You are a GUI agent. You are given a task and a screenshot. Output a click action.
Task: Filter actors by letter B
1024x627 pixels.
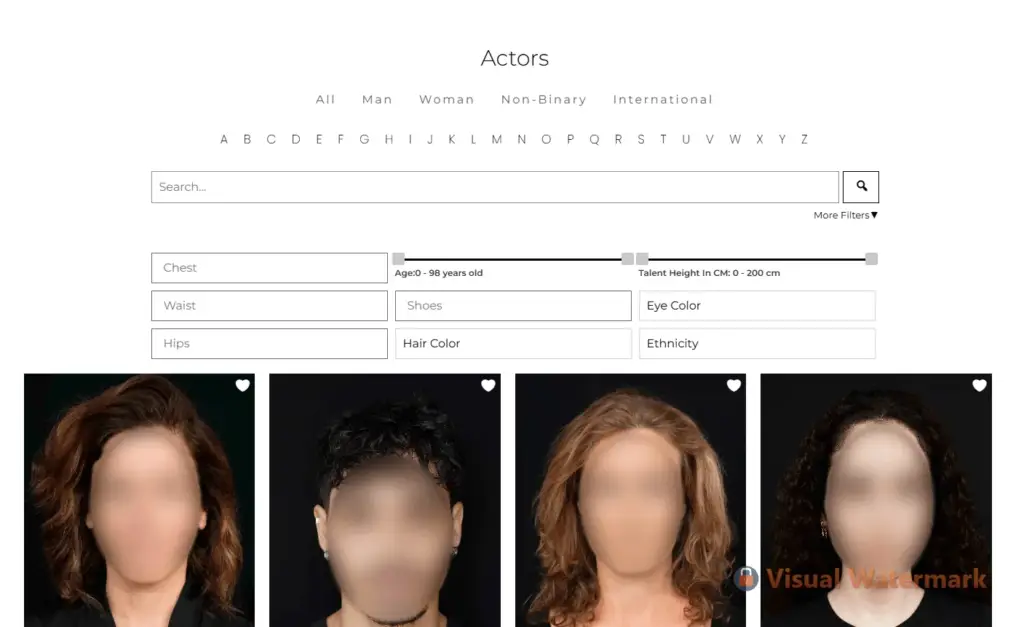point(247,139)
